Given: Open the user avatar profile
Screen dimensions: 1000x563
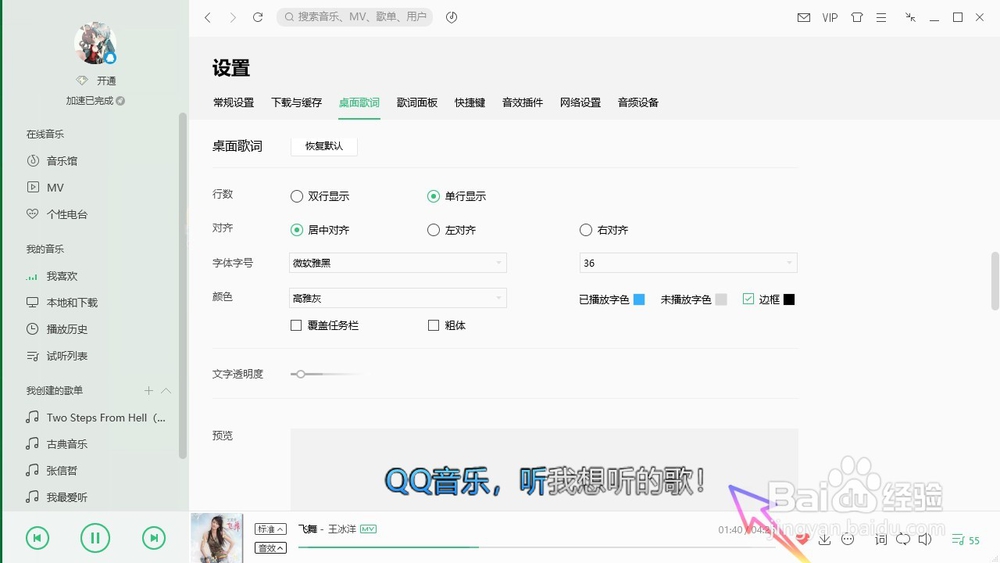Looking at the screenshot, I should pyautogui.click(x=95, y=43).
